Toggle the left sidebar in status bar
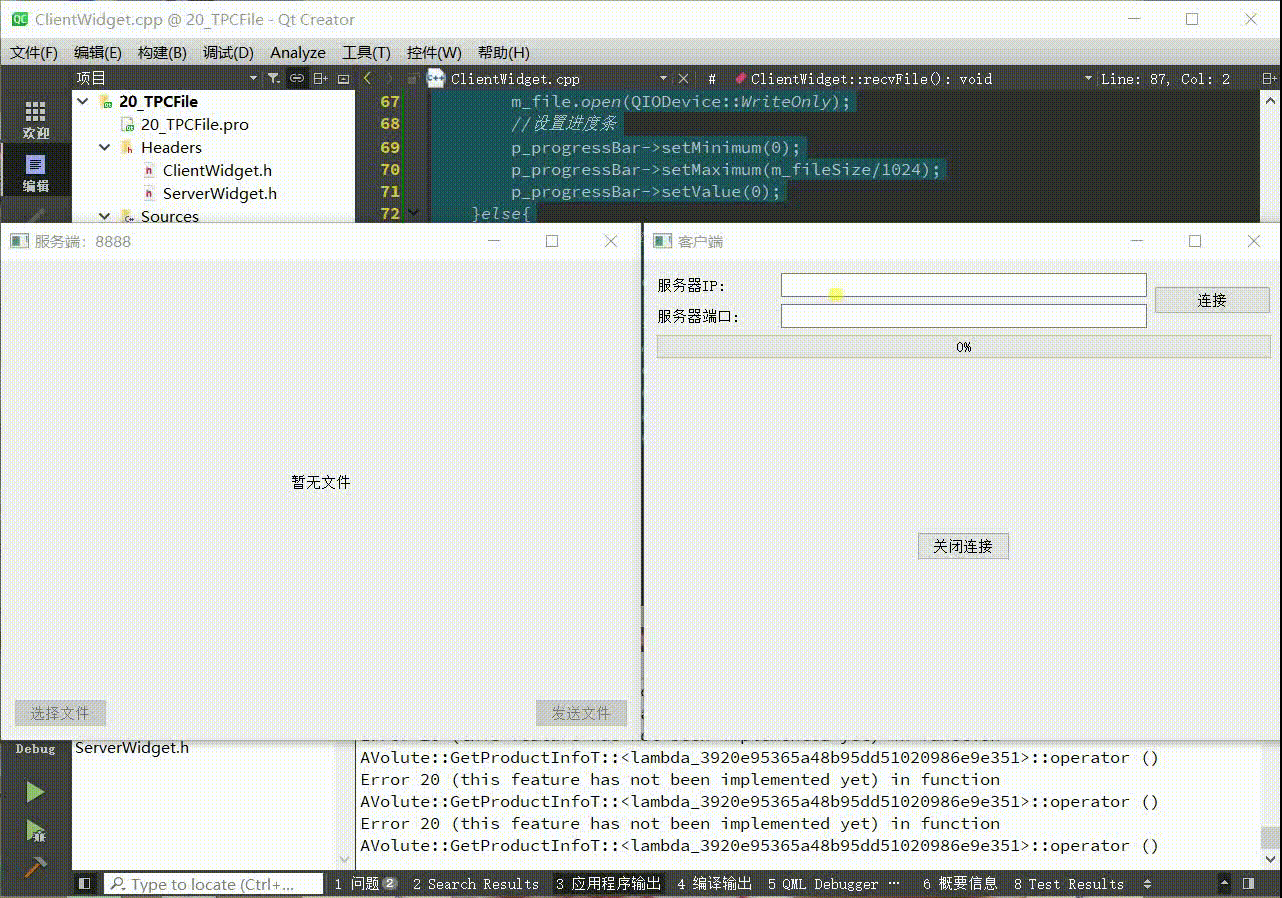The height and width of the screenshot is (898, 1282). [85, 884]
